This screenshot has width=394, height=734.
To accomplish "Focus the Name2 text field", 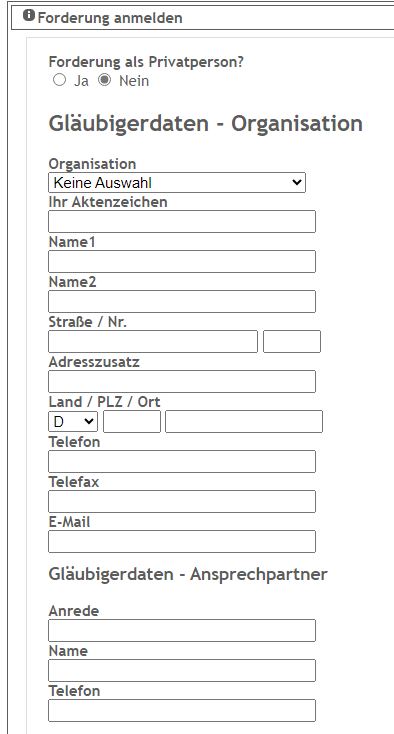I will (x=182, y=301).
